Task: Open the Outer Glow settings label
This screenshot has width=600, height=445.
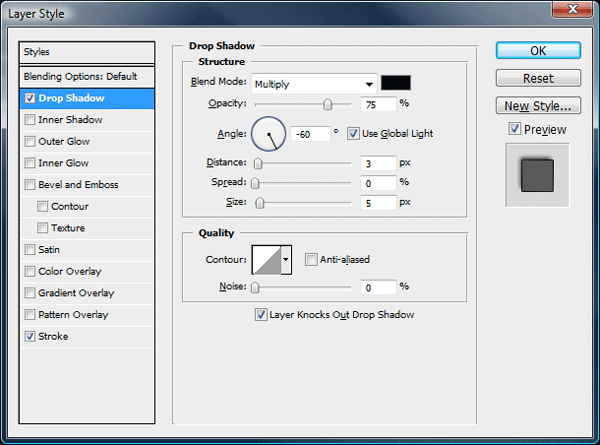Action: coord(64,142)
